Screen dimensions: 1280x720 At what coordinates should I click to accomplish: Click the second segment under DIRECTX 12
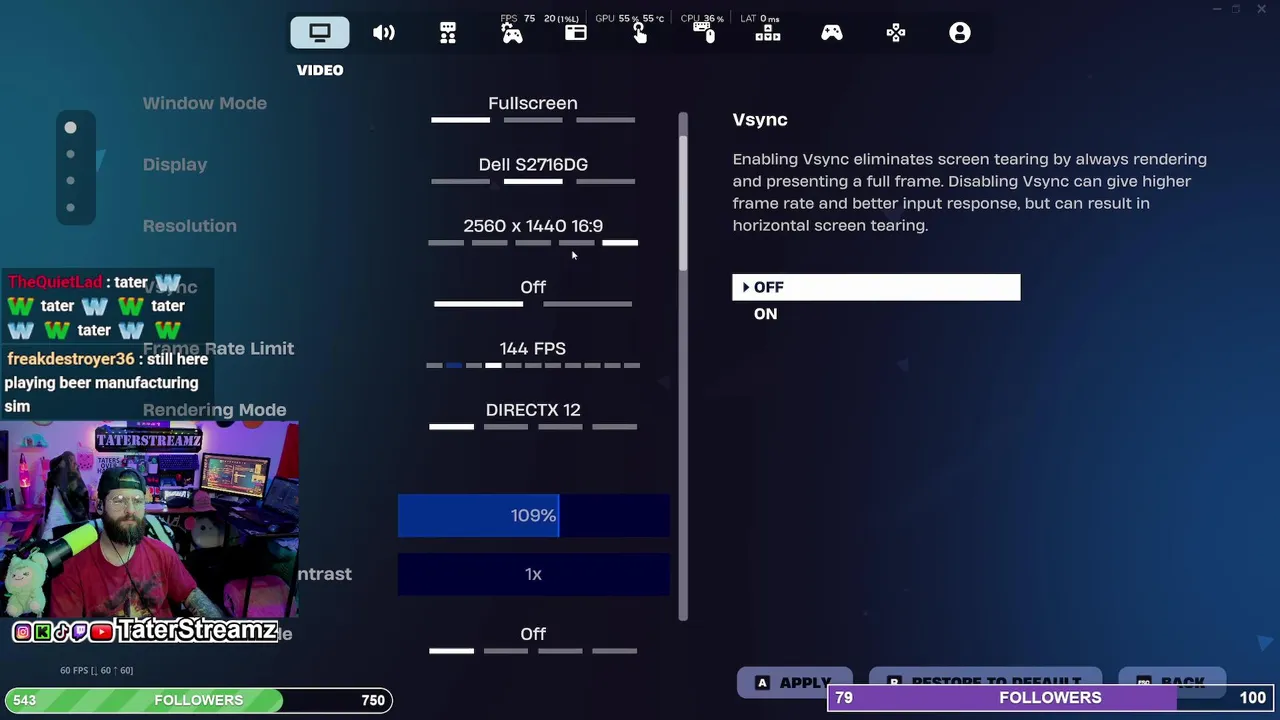click(x=506, y=427)
